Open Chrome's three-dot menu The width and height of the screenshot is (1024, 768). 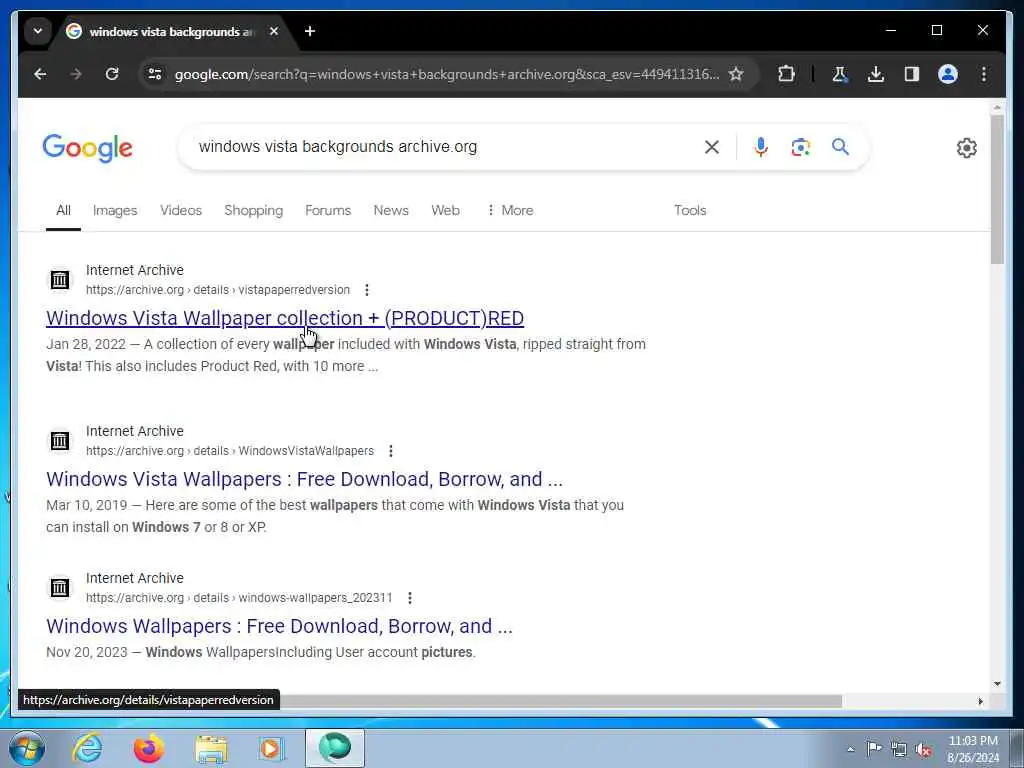pos(984,74)
